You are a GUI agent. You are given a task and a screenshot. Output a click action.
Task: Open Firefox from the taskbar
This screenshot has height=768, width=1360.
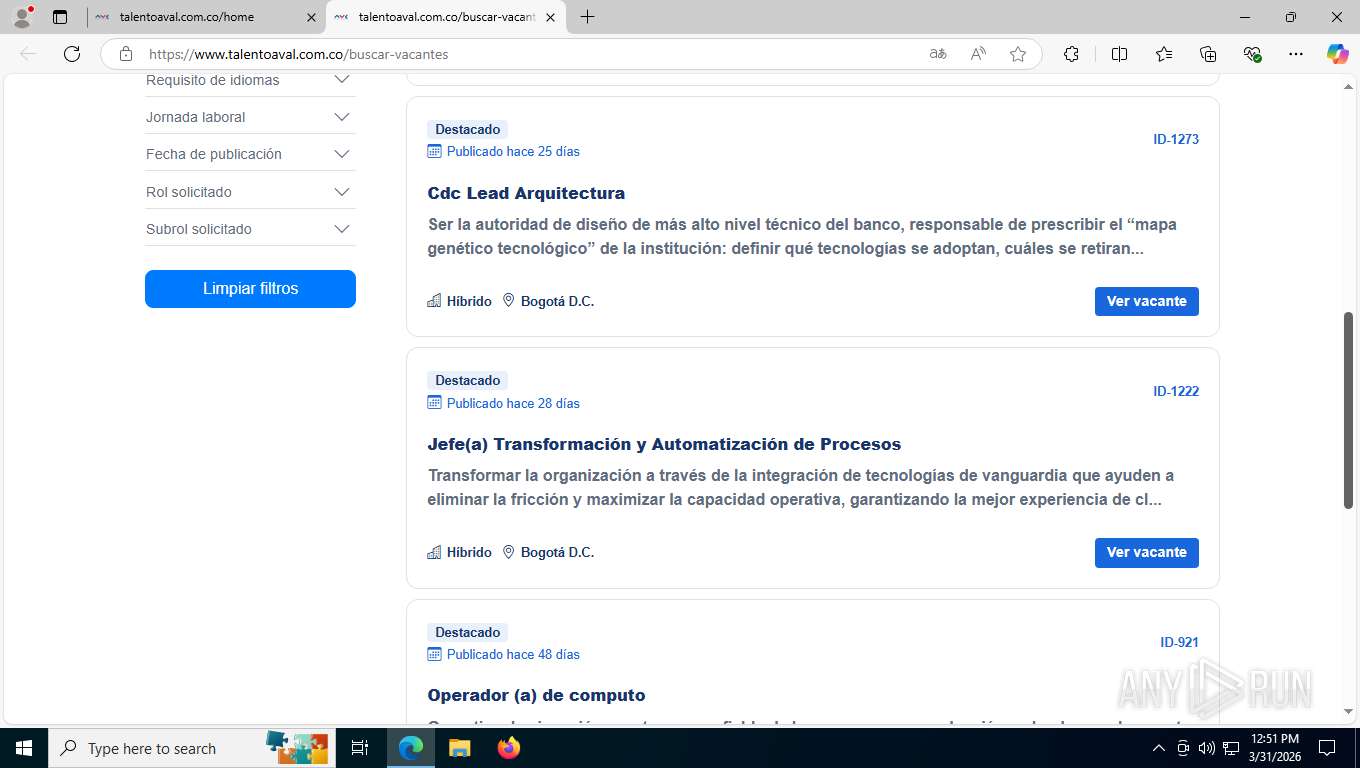coord(509,748)
